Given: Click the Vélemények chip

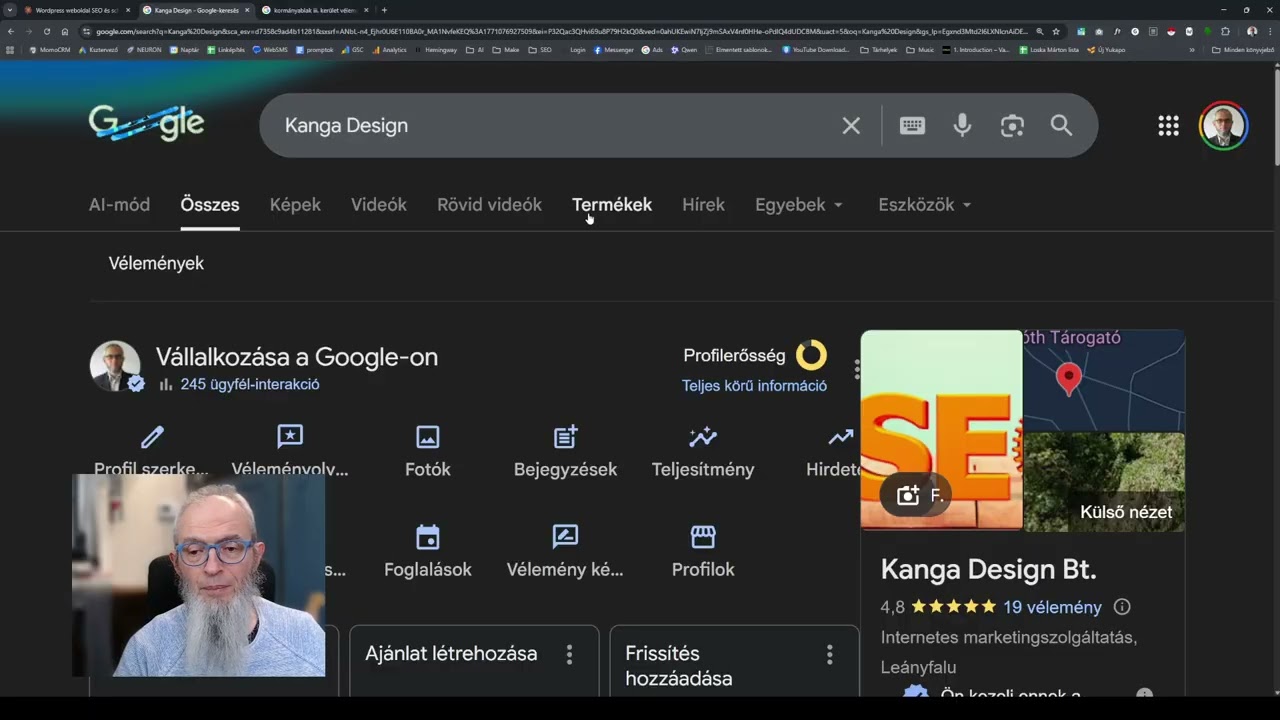Looking at the screenshot, I should point(156,263).
